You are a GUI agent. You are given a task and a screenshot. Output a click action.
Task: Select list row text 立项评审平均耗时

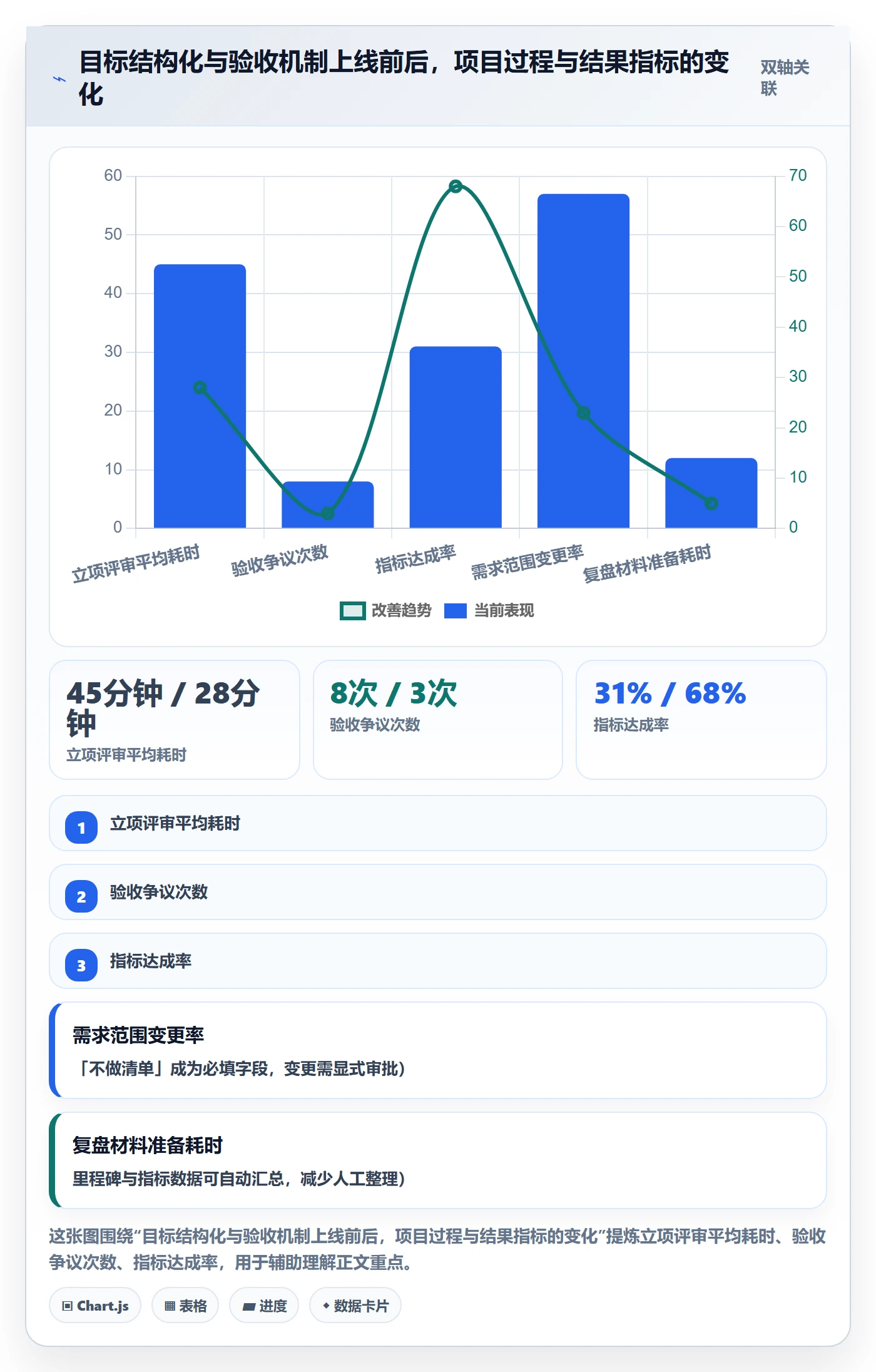pyautogui.click(x=175, y=824)
